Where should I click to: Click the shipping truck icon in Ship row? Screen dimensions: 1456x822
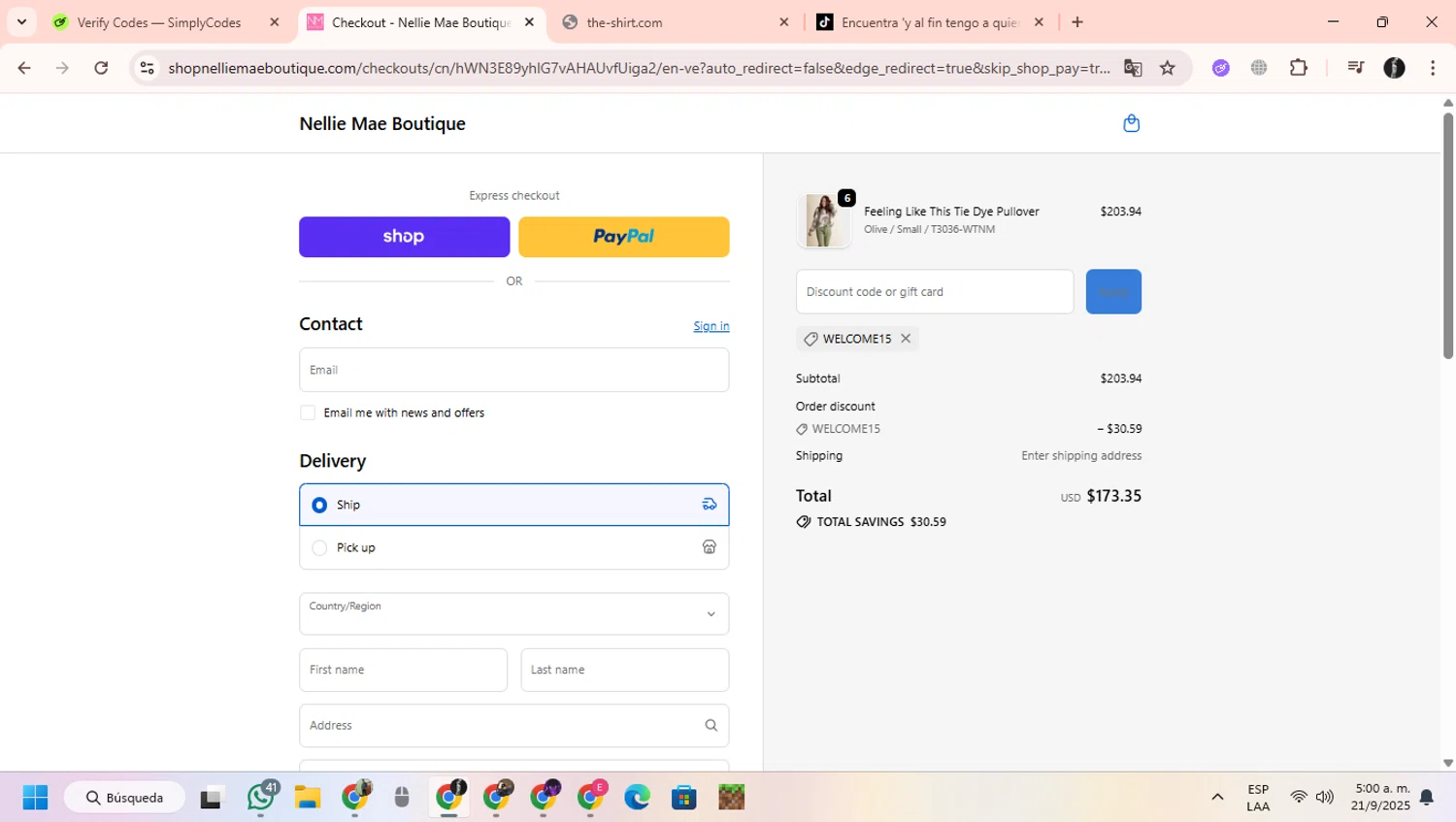click(x=710, y=505)
